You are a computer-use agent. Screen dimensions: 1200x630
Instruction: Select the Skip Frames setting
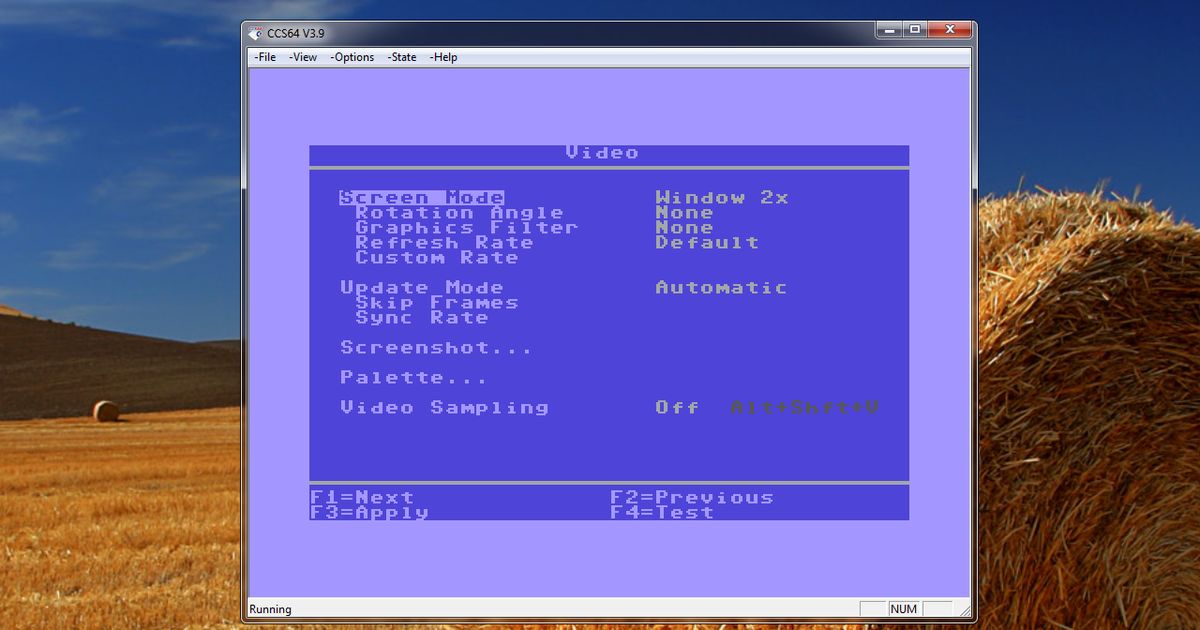point(437,302)
